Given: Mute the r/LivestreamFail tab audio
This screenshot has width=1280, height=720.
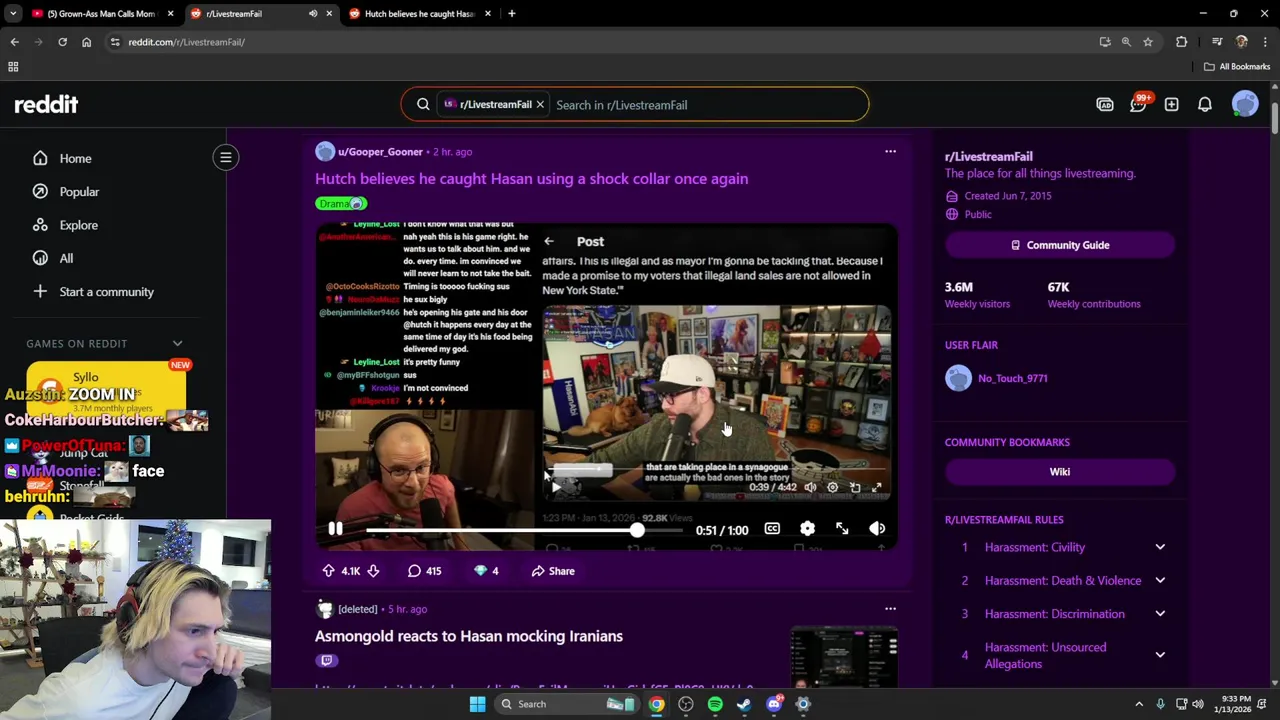Looking at the screenshot, I should (x=313, y=14).
